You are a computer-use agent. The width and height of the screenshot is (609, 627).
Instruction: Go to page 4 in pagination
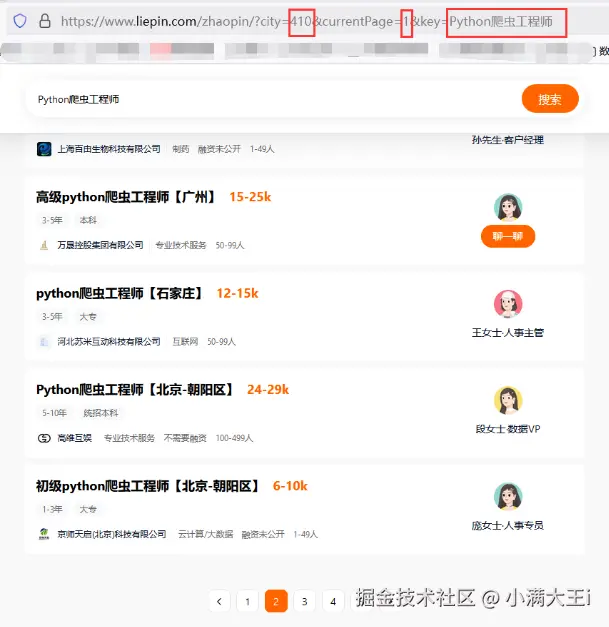[333, 601]
